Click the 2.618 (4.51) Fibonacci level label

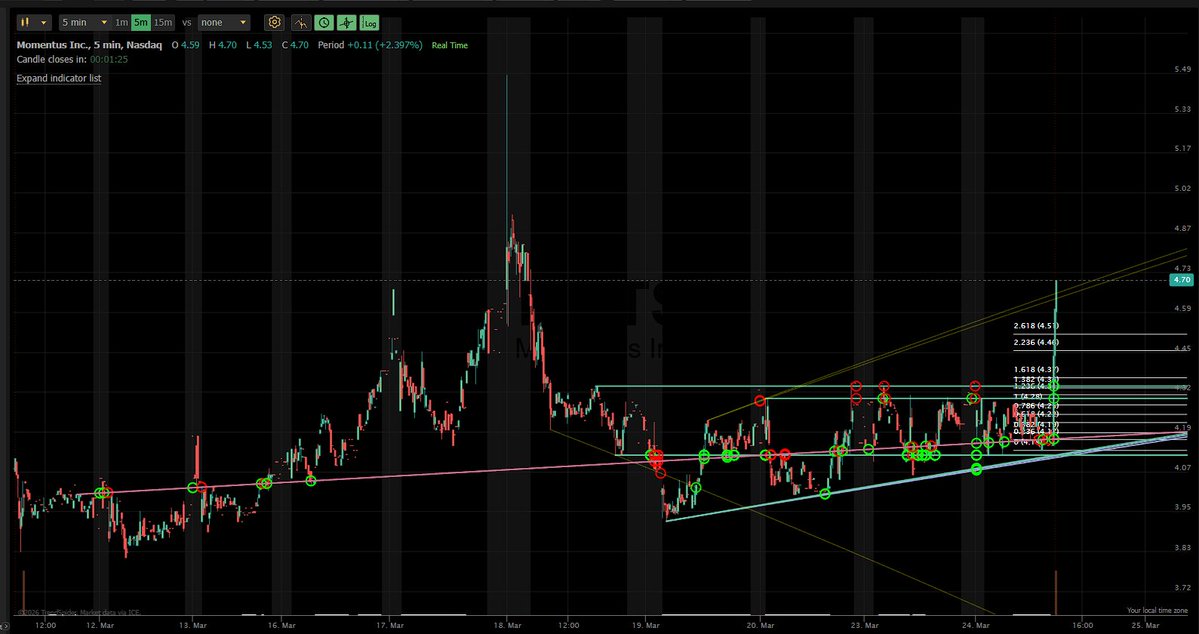(1036, 326)
